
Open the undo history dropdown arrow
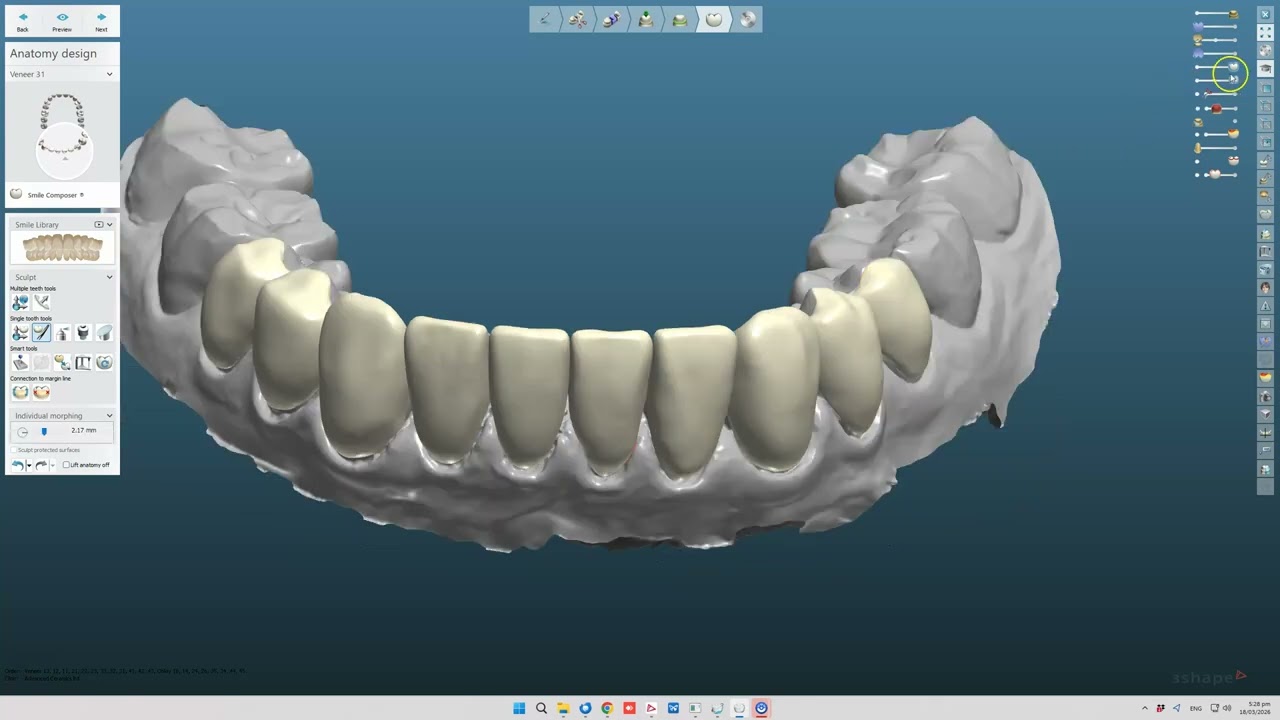(x=28, y=466)
